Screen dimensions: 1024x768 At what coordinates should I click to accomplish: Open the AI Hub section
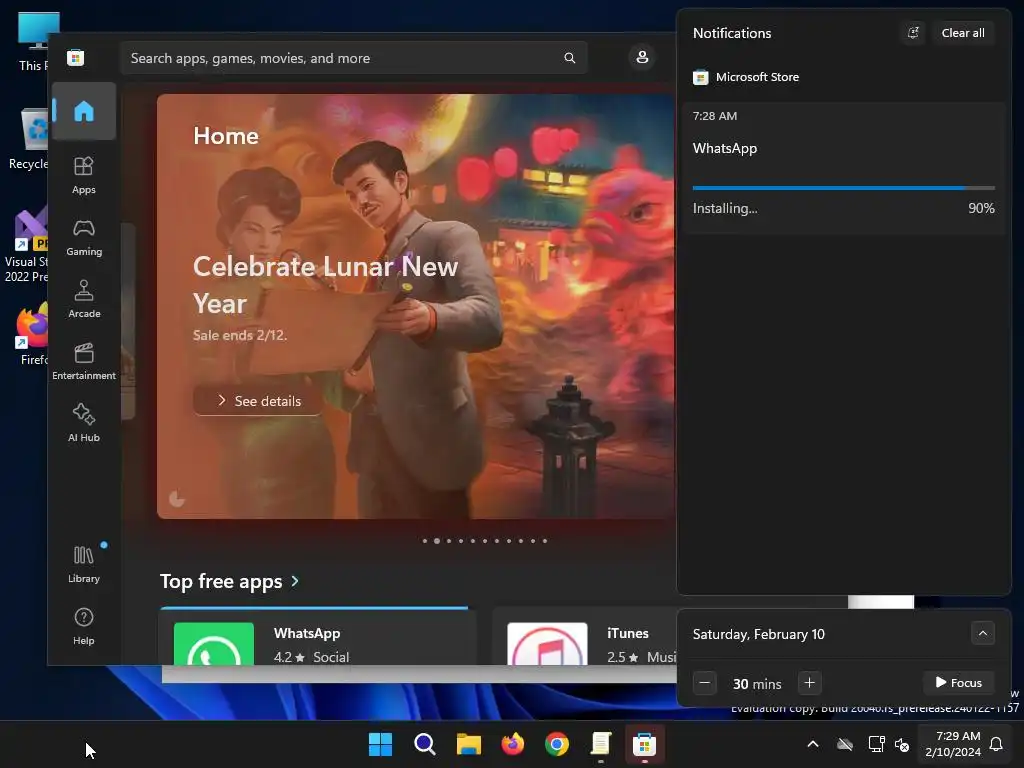[x=84, y=423]
